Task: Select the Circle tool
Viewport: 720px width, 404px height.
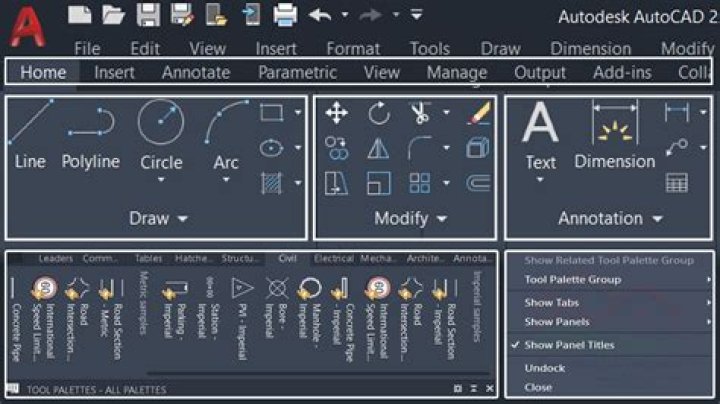Action: [x=161, y=134]
